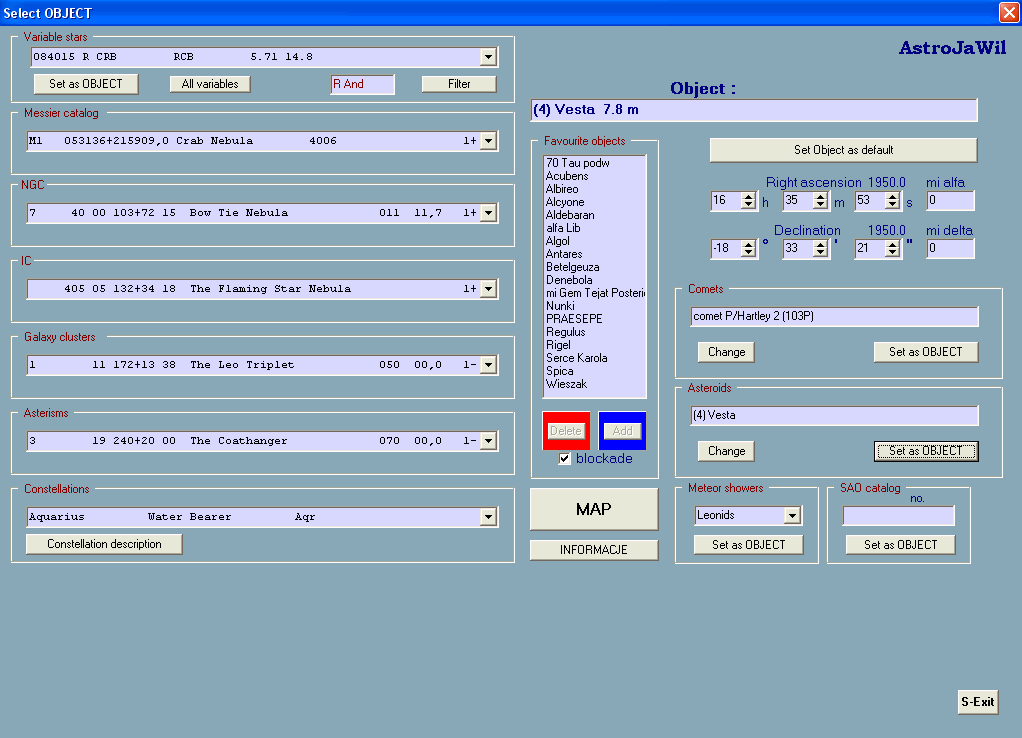Click the red Delete button
Image resolution: width=1022 pixels, height=738 pixels.
click(x=566, y=431)
